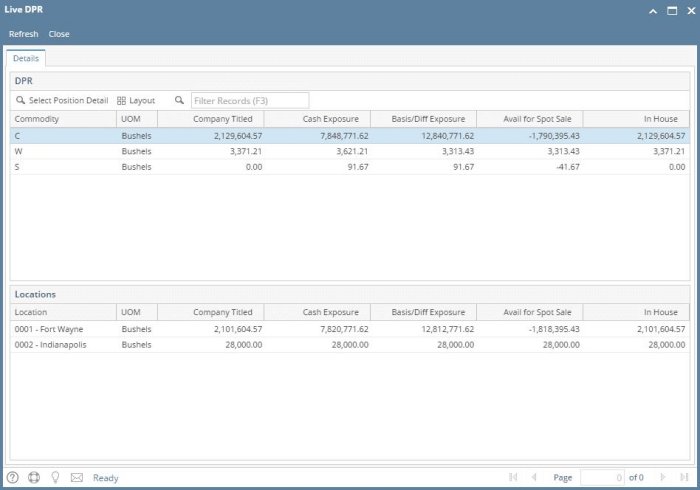700x490 pixels.
Task: Click Close in the toolbar
Action: 59,34
